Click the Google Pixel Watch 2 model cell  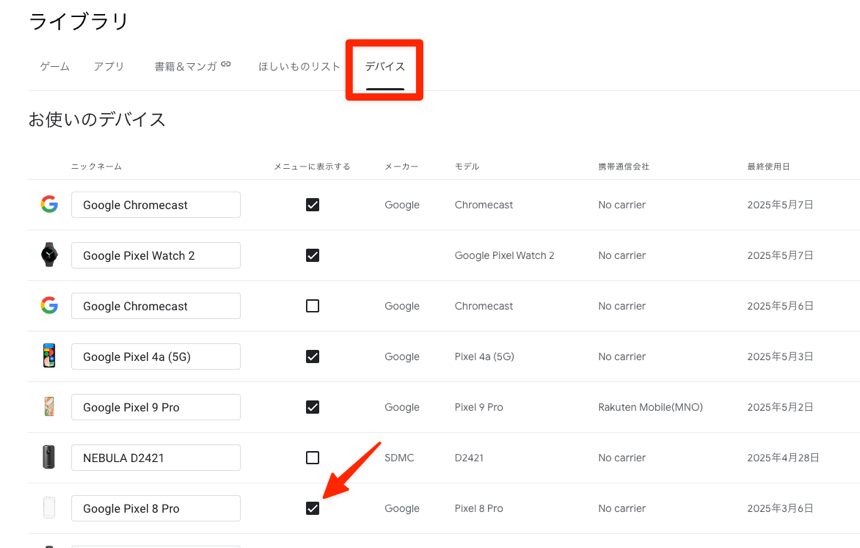coord(505,255)
